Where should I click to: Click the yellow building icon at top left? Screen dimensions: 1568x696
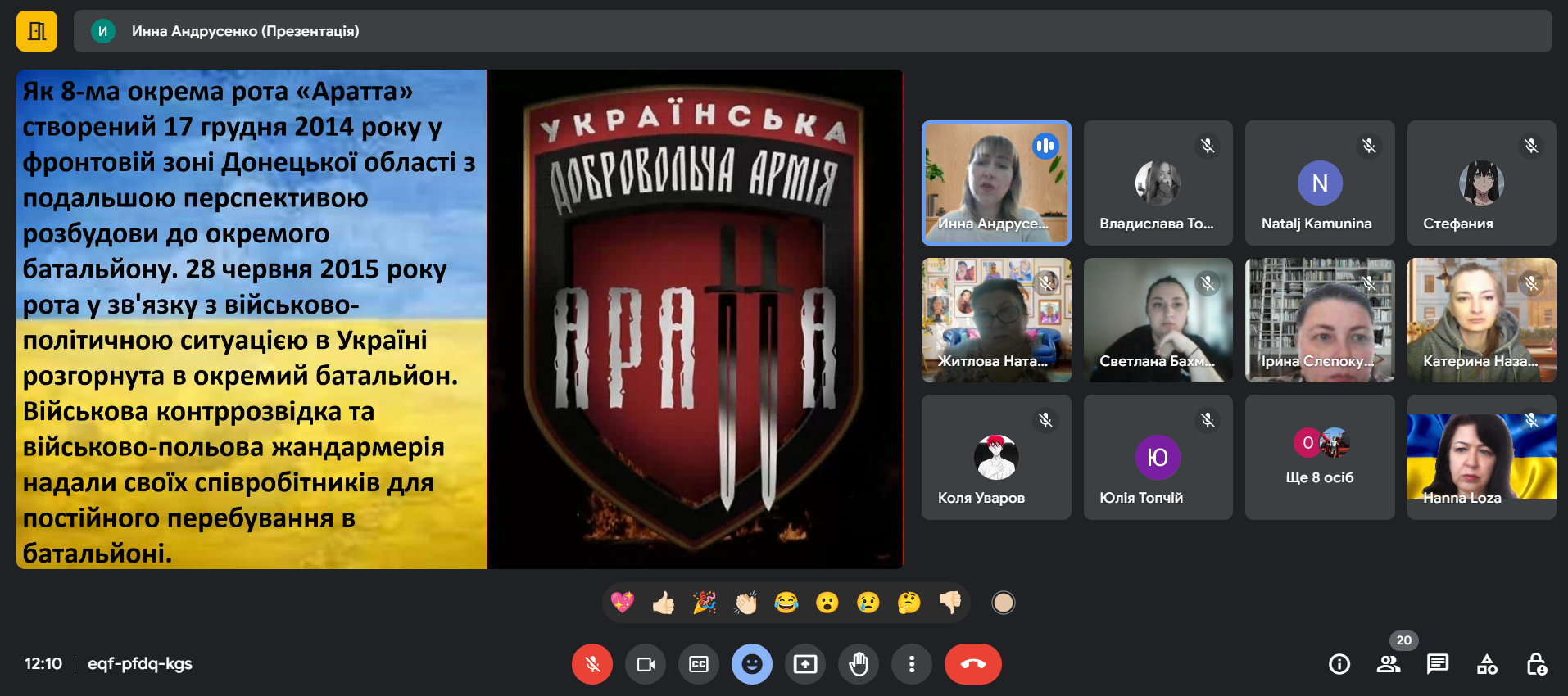tap(37, 31)
